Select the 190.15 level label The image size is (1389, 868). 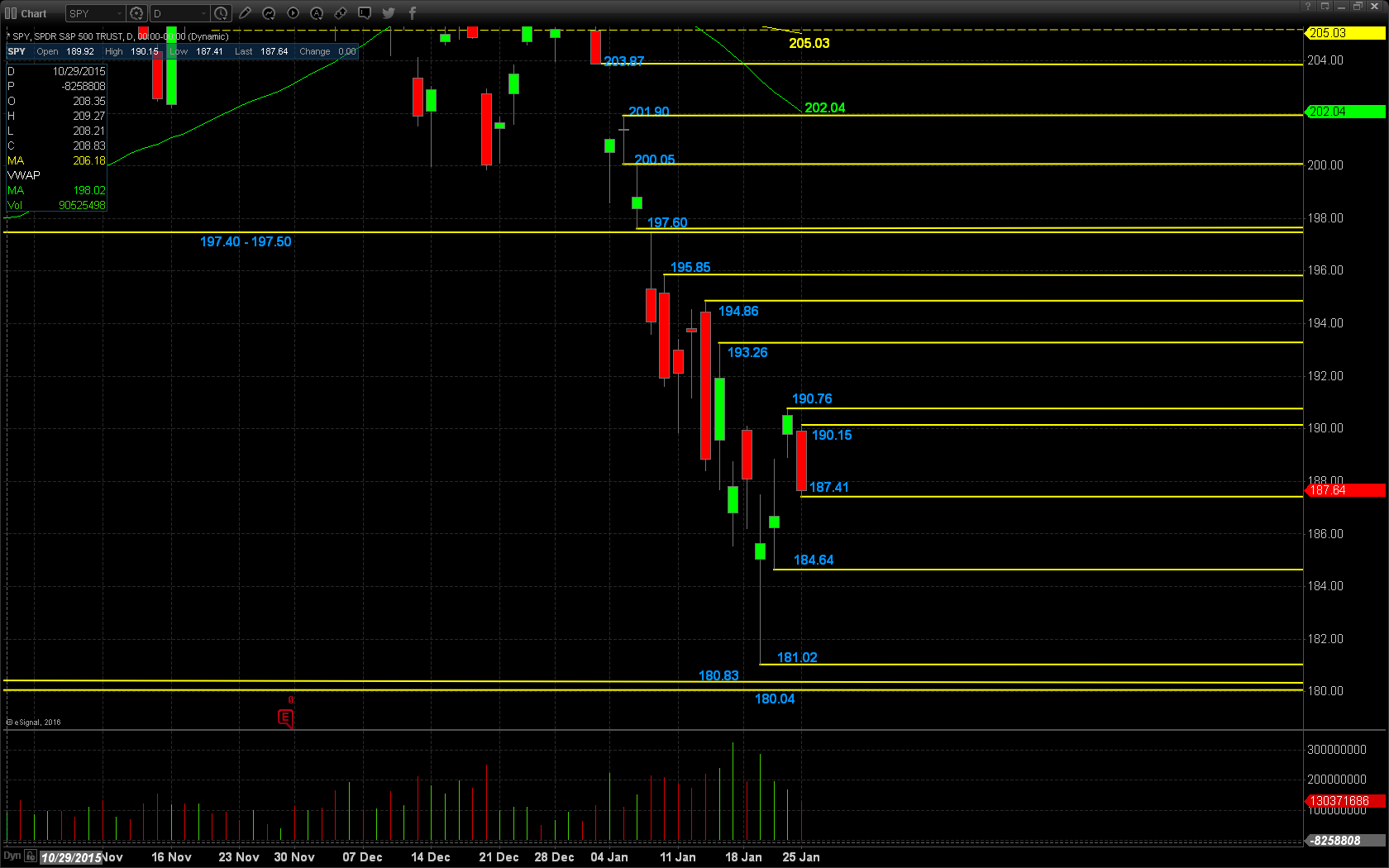click(832, 435)
